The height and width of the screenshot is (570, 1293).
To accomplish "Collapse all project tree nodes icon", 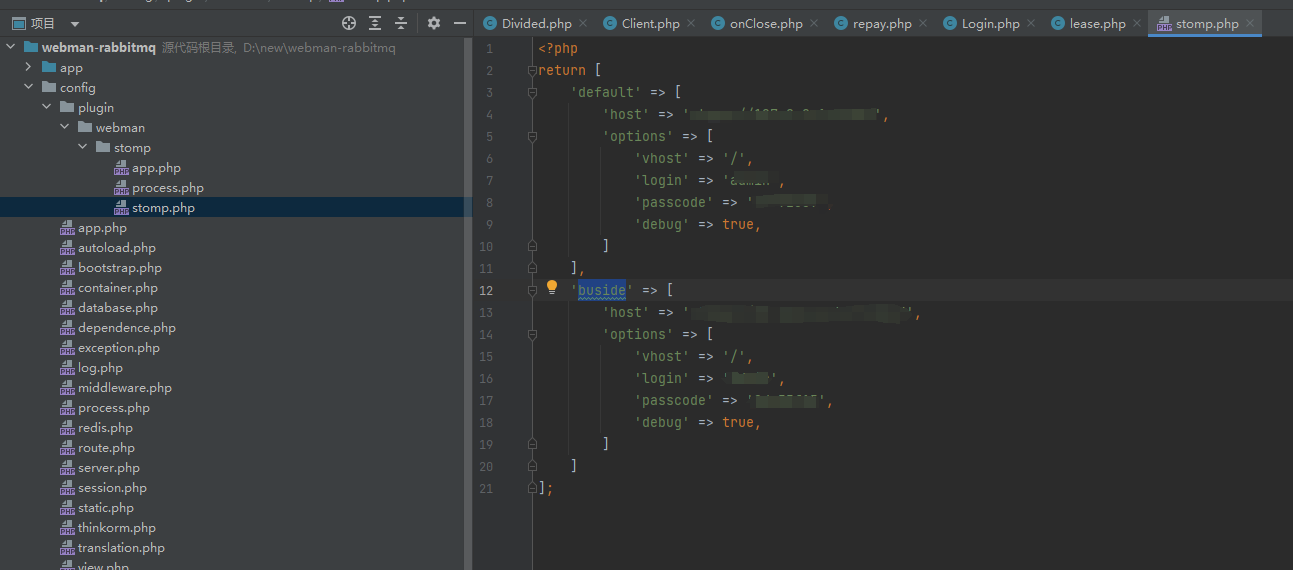I will [x=401, y=23].
